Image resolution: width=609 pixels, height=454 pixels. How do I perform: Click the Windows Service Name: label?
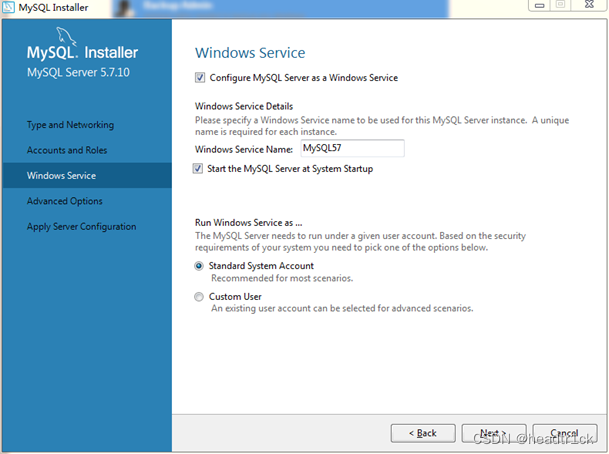pyautogui.click(x=244, y=150)
